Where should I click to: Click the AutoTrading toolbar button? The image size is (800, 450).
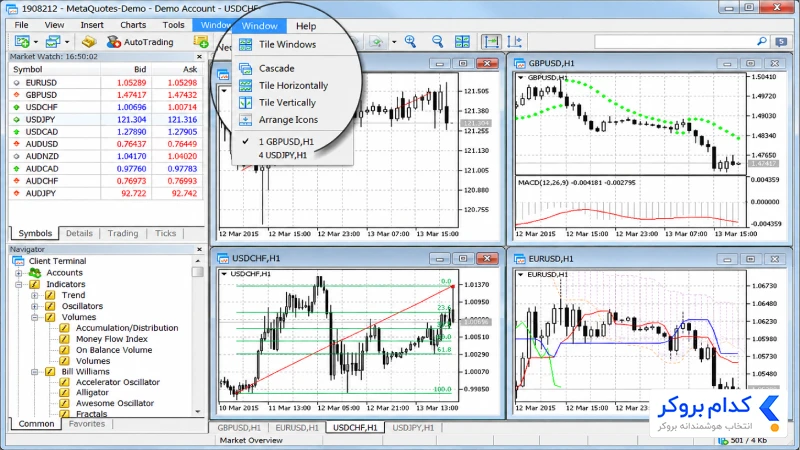pyautogui.click(x=140, y=42)
